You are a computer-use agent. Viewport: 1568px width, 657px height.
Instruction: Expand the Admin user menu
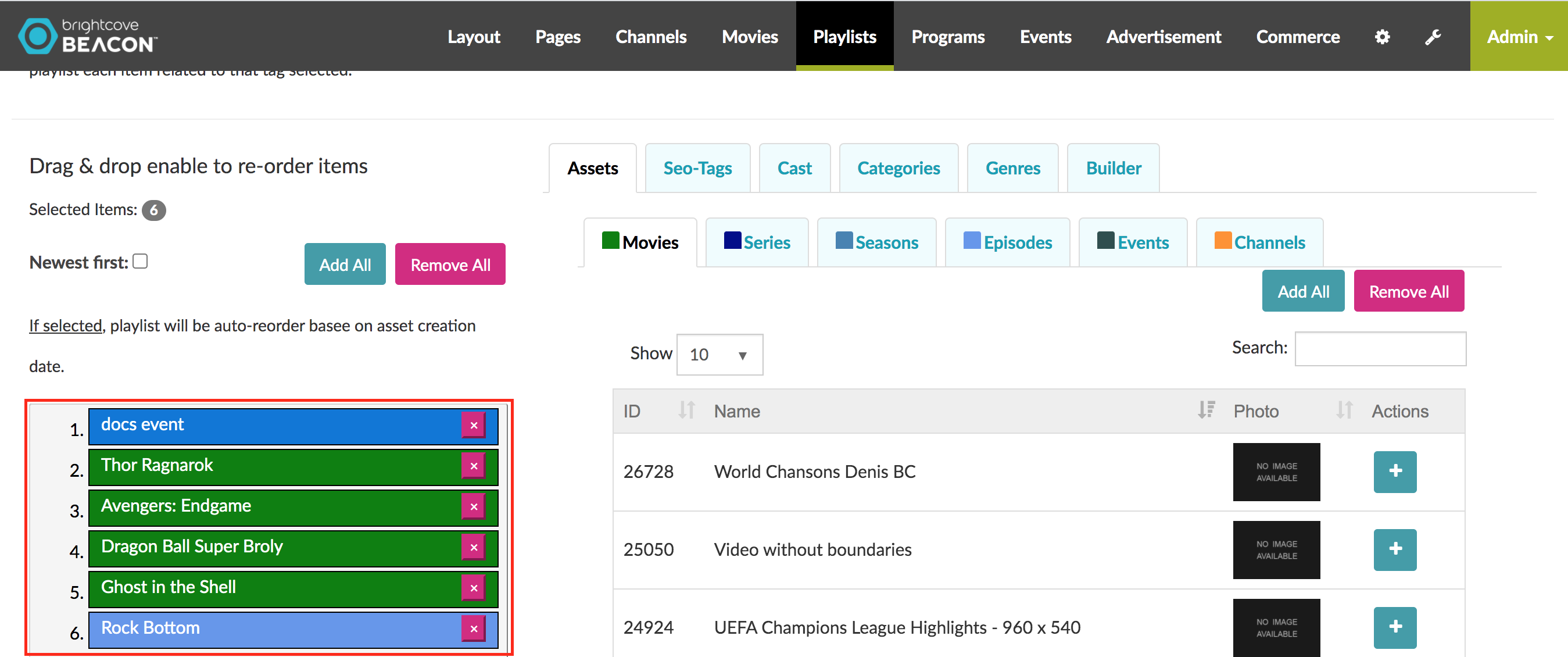click(1518, 37)
